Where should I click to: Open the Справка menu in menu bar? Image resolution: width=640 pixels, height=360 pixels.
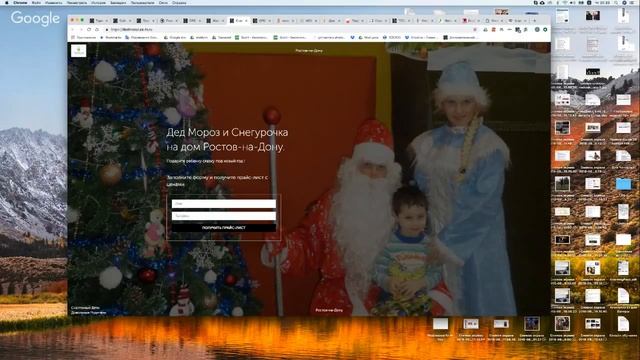tap(180, 2)
